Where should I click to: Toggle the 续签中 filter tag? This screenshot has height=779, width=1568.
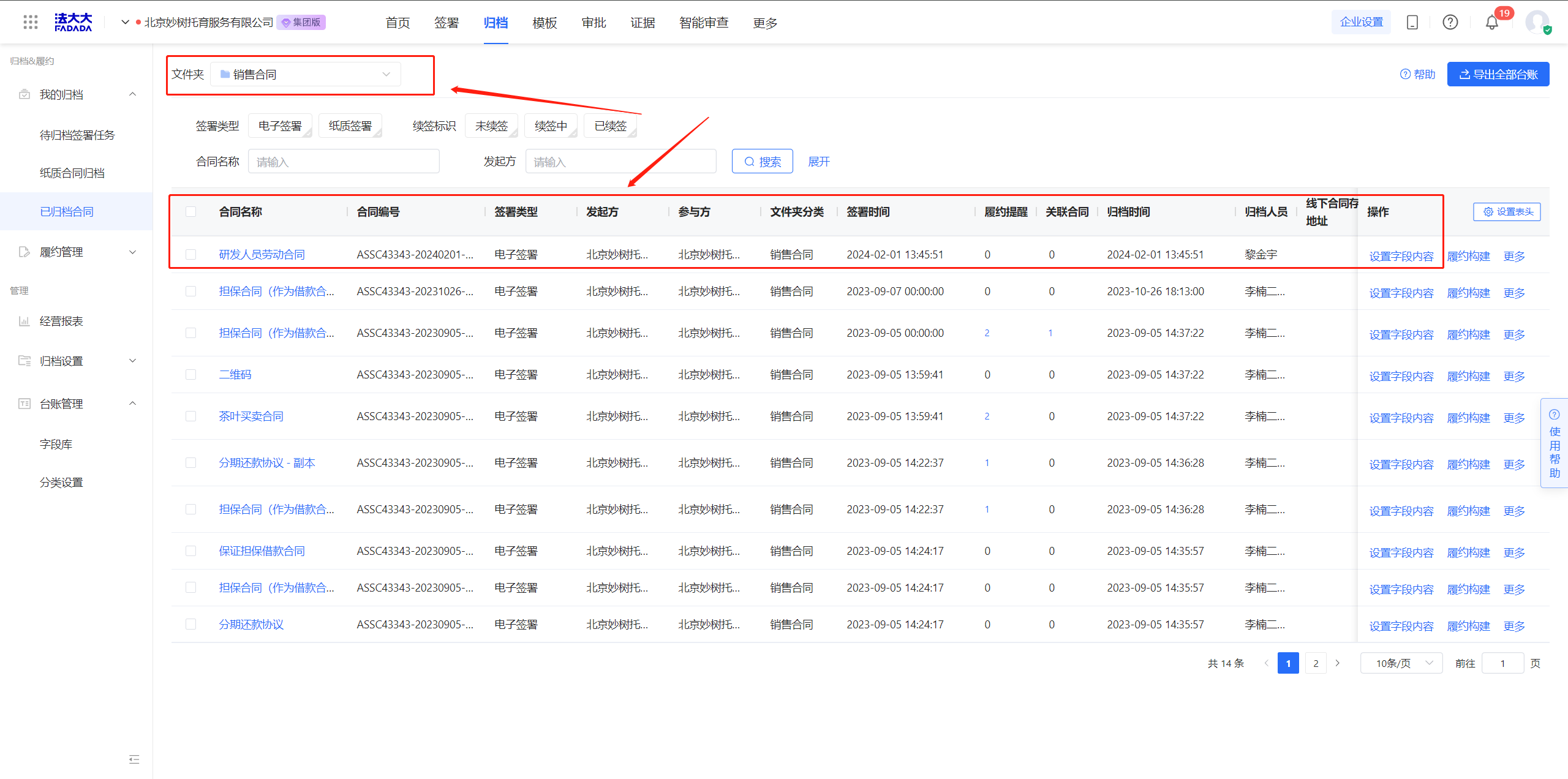click(x=551, y=126)
